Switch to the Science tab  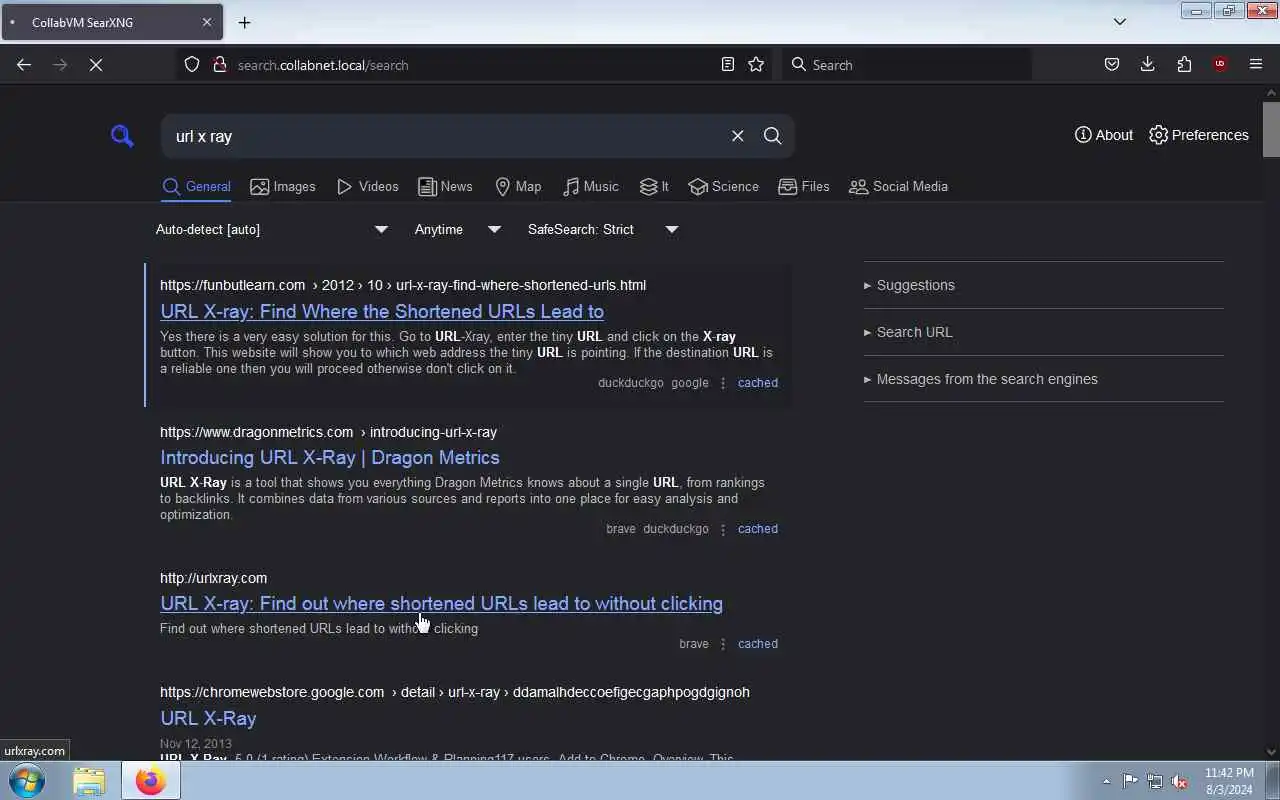pos(723,187)
